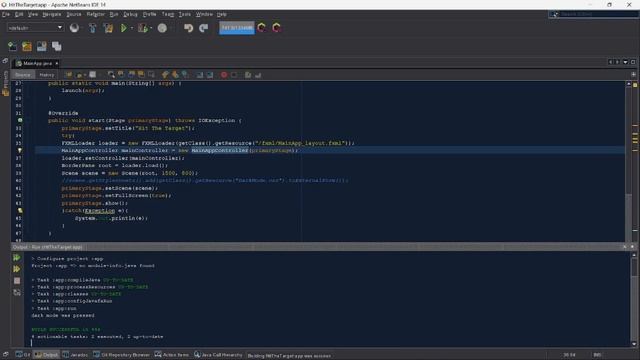Click the Debug Project icon
This screenshot has height=360, width=640.
143,28
